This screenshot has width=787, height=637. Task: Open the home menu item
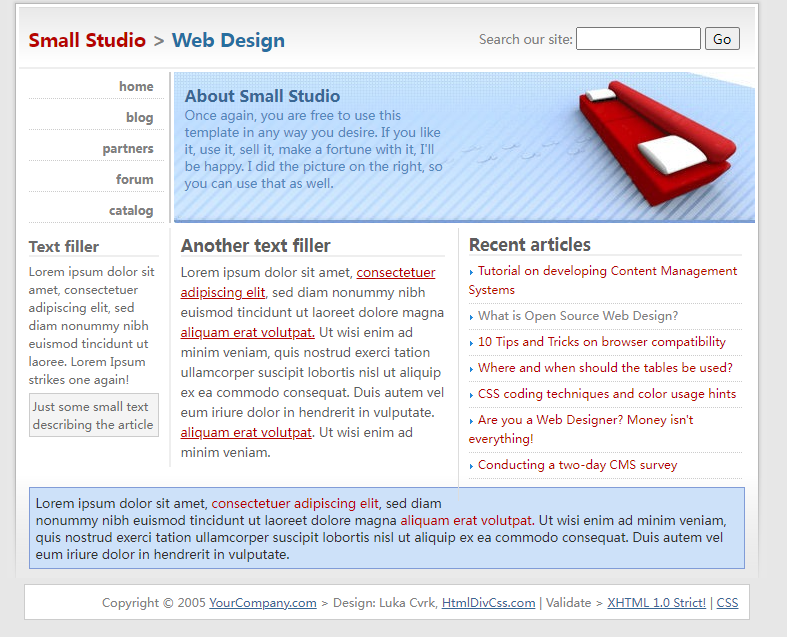136,86
